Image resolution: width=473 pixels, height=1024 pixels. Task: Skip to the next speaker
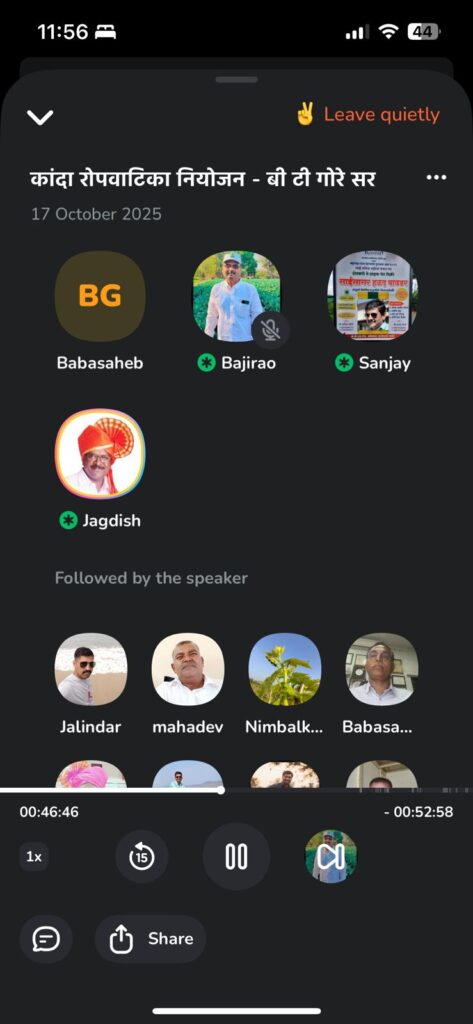click(x=331, y=857)
